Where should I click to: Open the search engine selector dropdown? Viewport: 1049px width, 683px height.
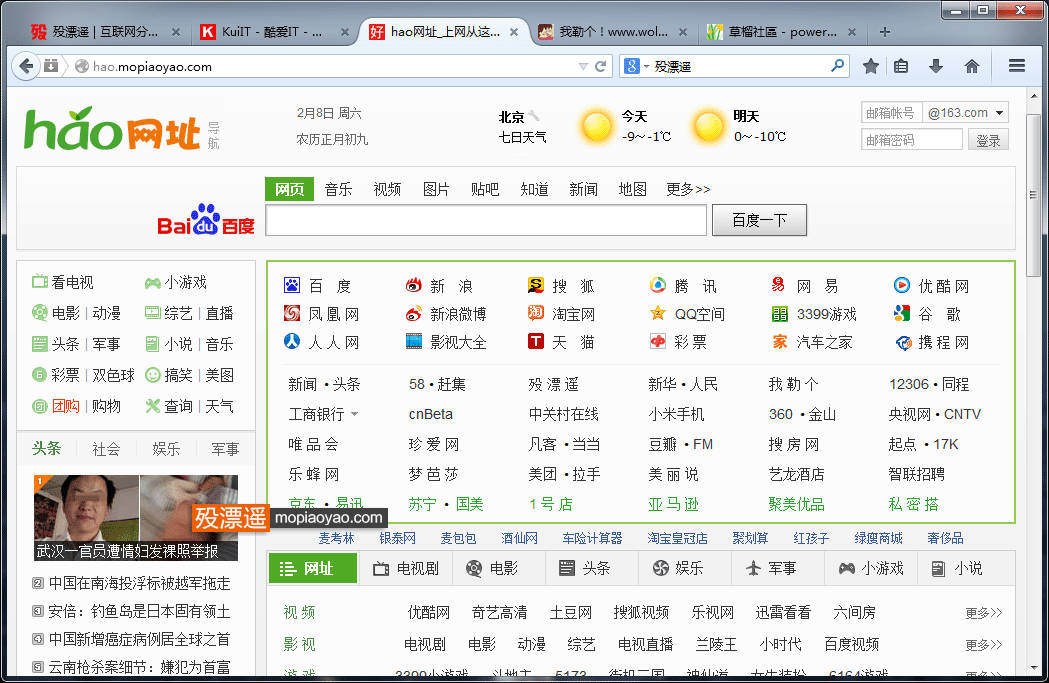(x=647, y=66)
